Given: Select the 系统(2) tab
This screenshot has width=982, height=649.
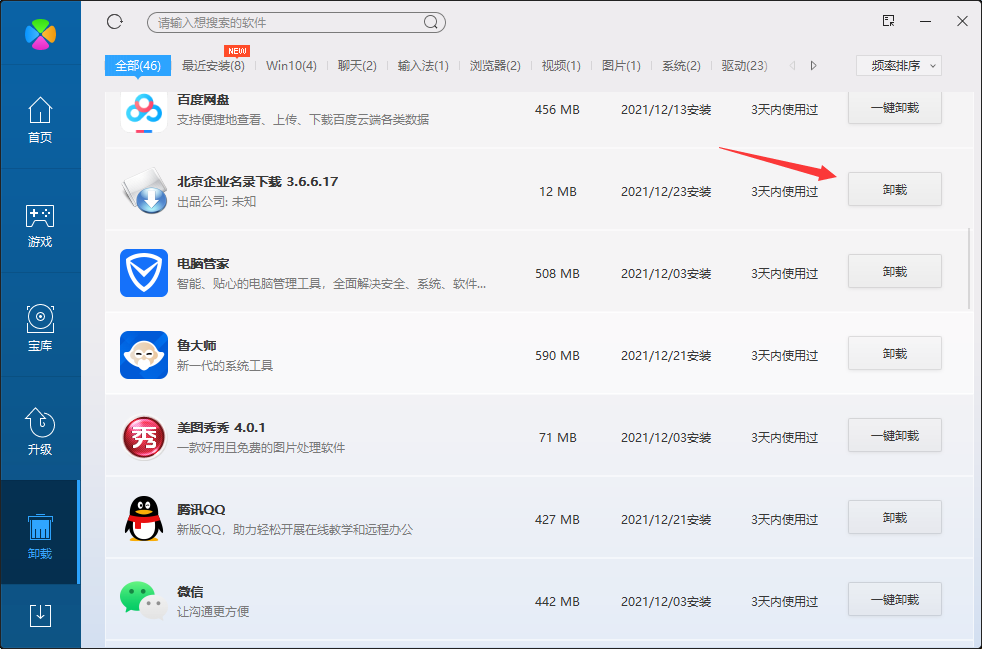Looking at the screenshot, I should (681, 66).
